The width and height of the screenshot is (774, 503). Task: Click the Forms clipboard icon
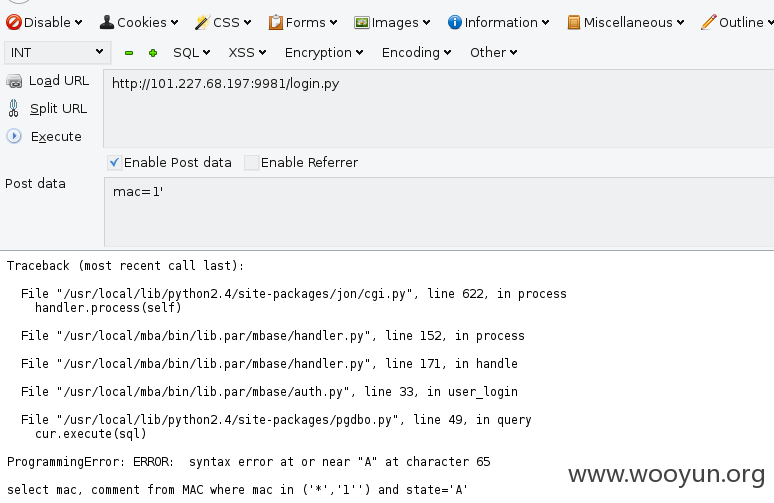(275, 22)
